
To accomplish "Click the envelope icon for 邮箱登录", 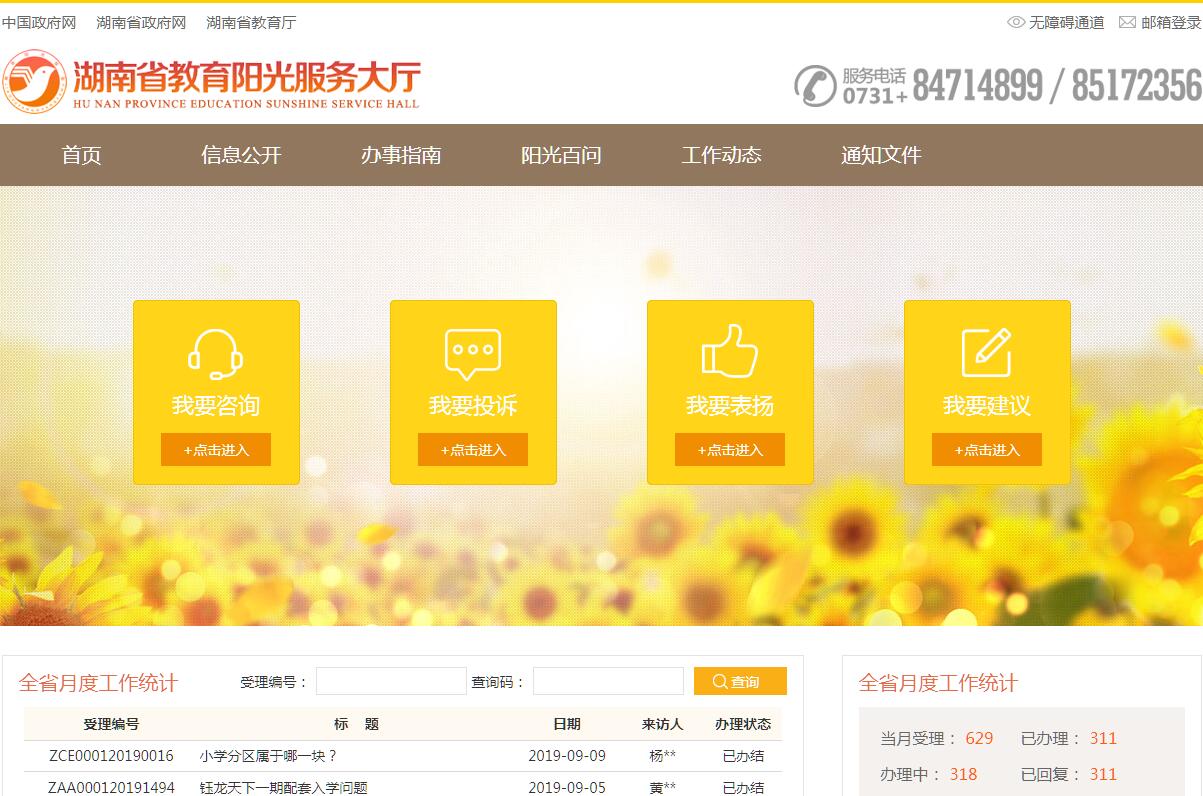I will pyautogui.click(x=1127, y=22).
